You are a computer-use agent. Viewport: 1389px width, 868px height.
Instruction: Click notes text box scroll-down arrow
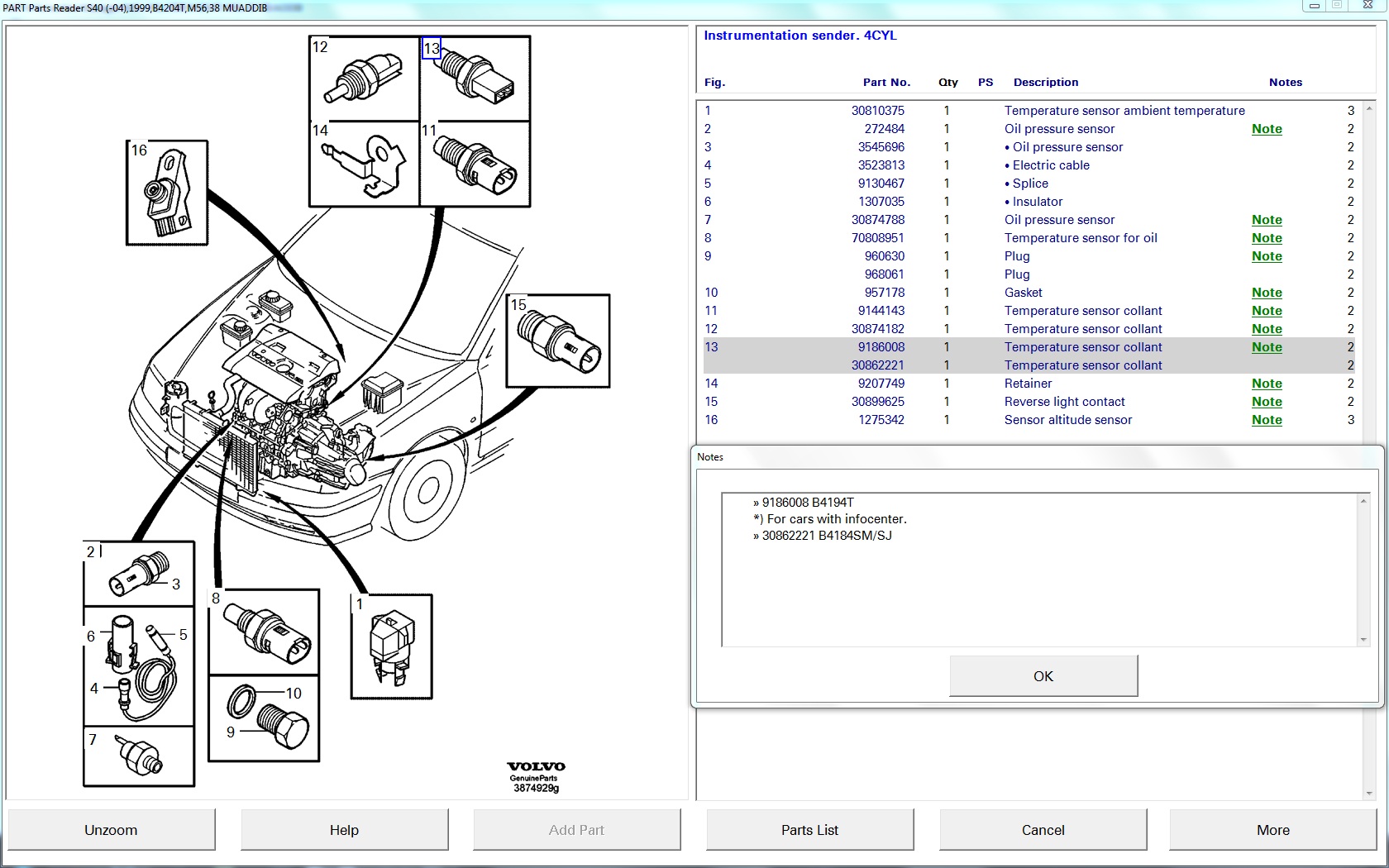click(x=1363, y=639)
